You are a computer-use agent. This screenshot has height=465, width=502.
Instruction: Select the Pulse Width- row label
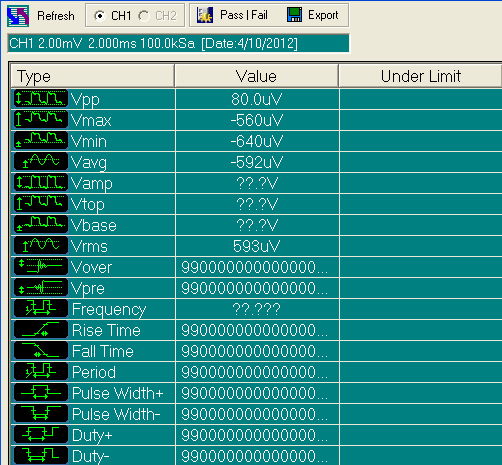click(x=116, y=414)
